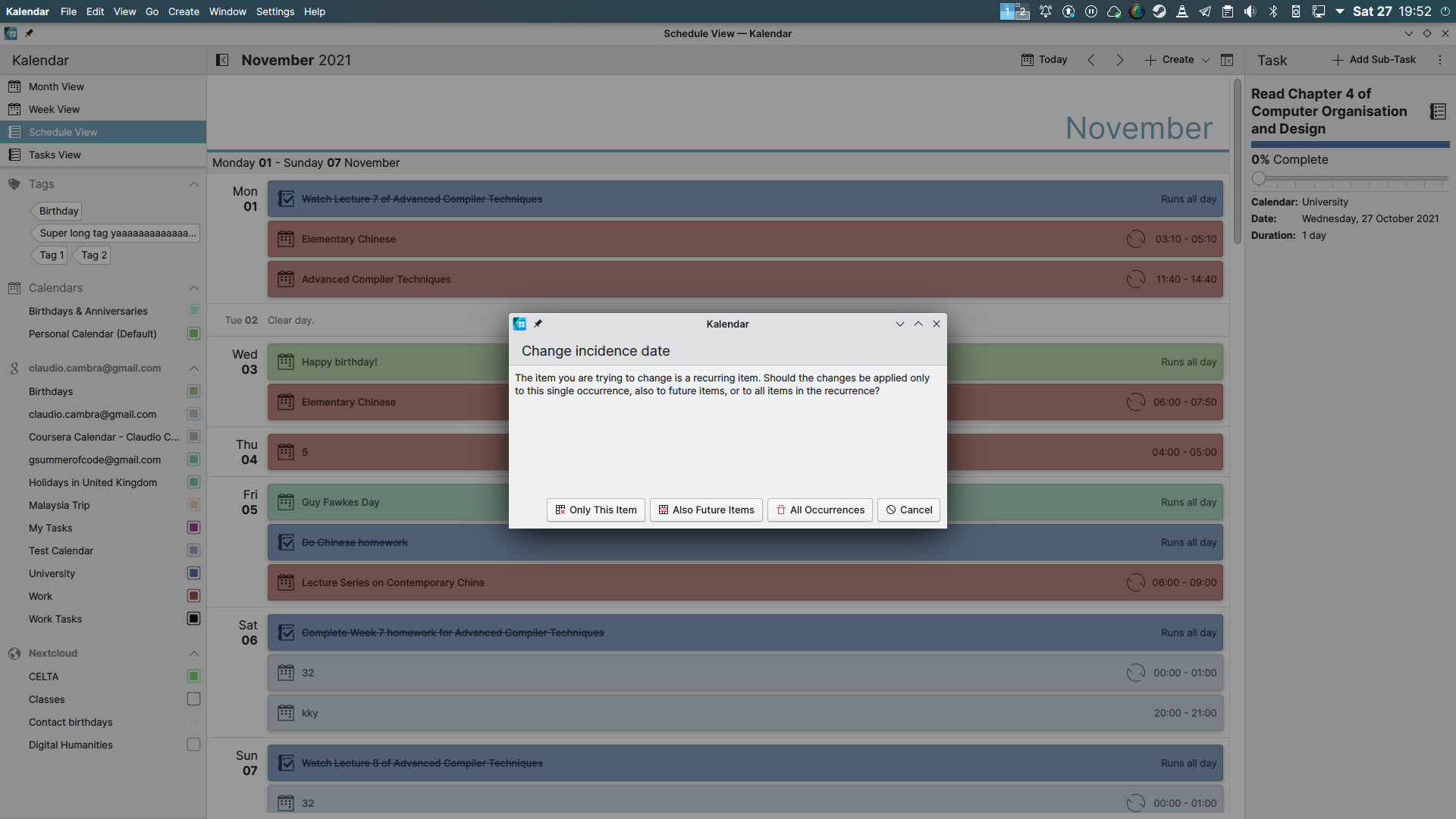Screen dimensions: 1456x819
Task: Collapse the Tags section
Action: 193,184
